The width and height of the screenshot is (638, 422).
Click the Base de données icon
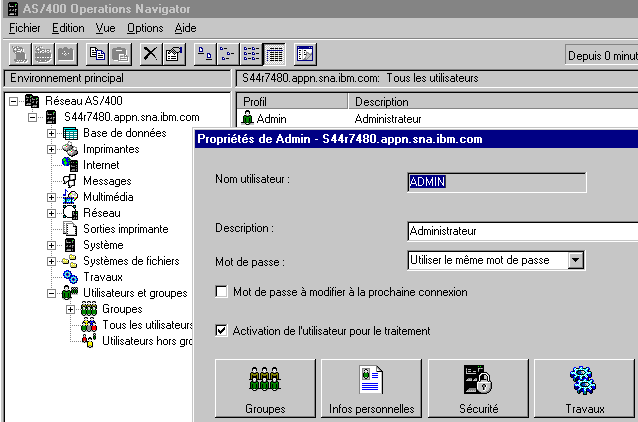(70, 133)
